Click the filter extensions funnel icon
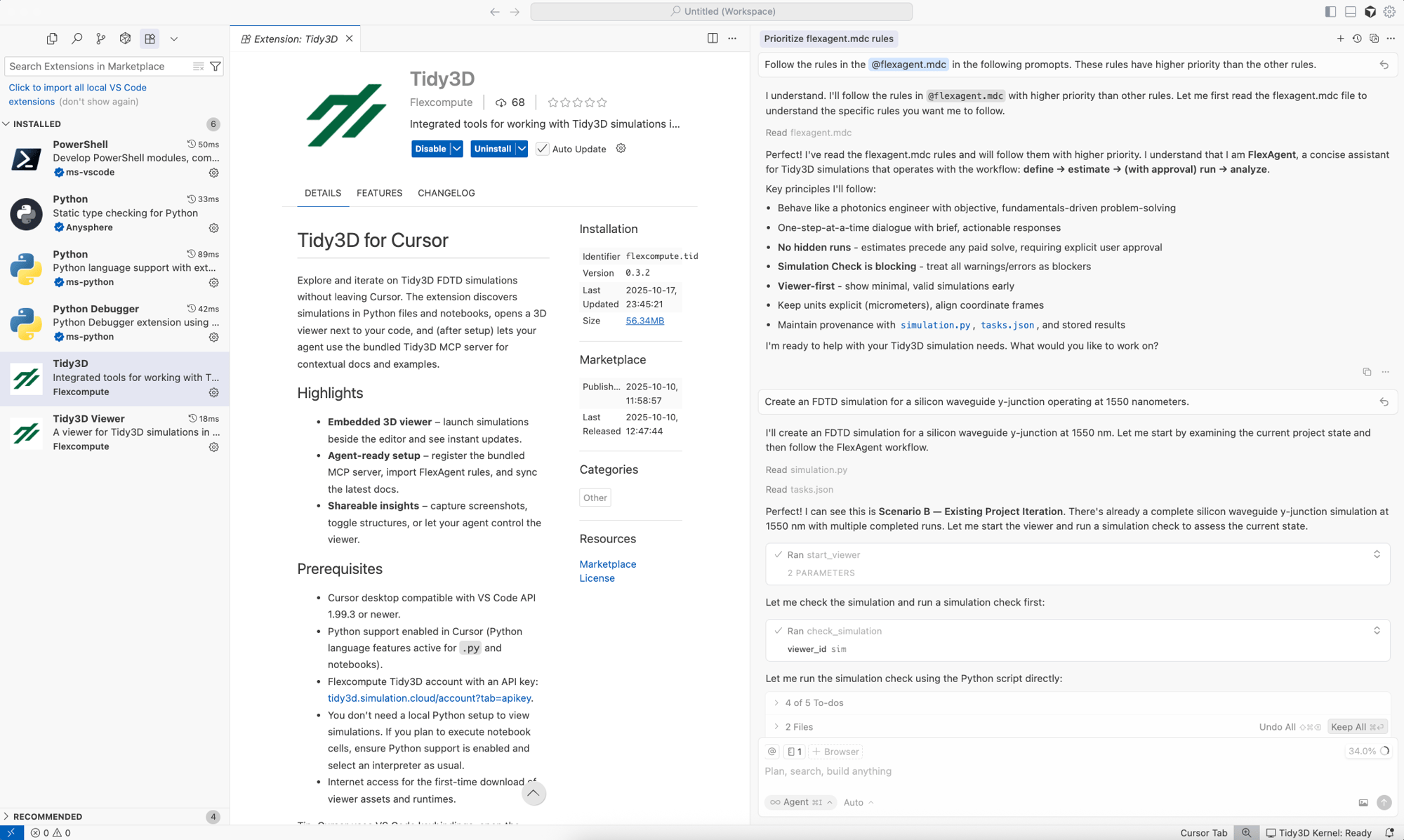Image resolution: width=1404 pixels, height=840 pixels. pyautogui.click(x=216, y=66)
